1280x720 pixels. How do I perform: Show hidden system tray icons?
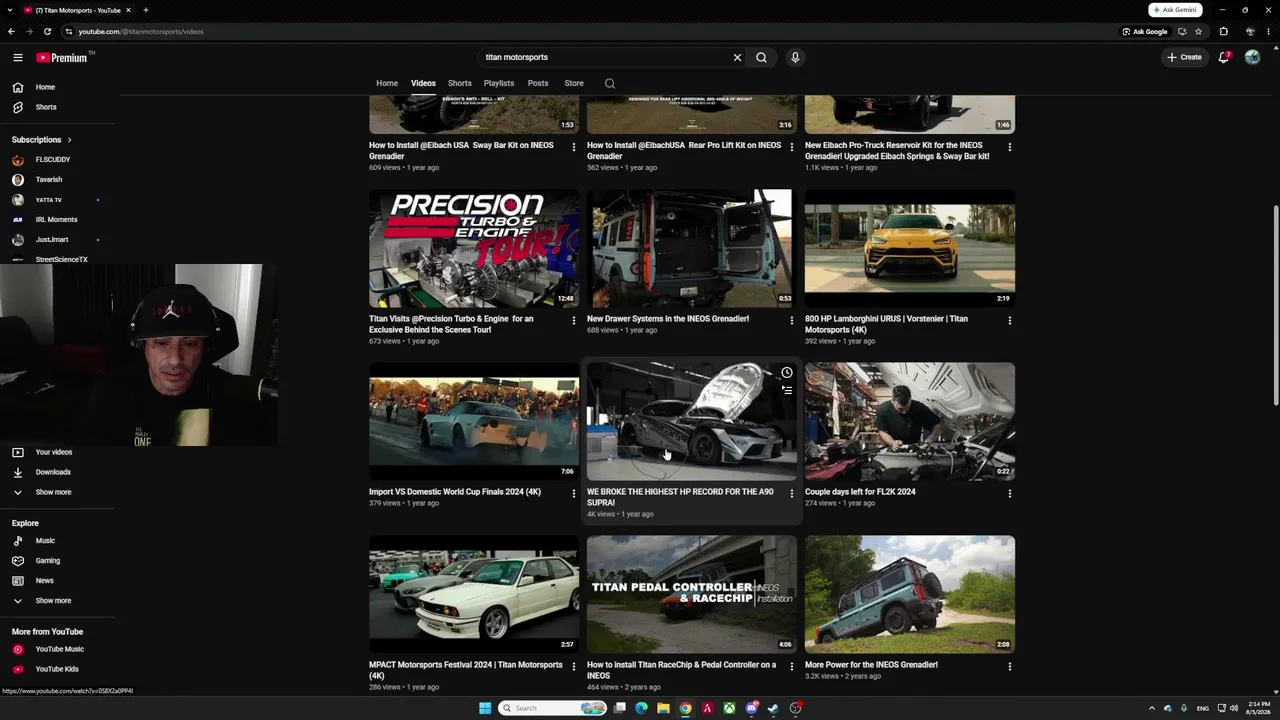tap(1151, 708)
